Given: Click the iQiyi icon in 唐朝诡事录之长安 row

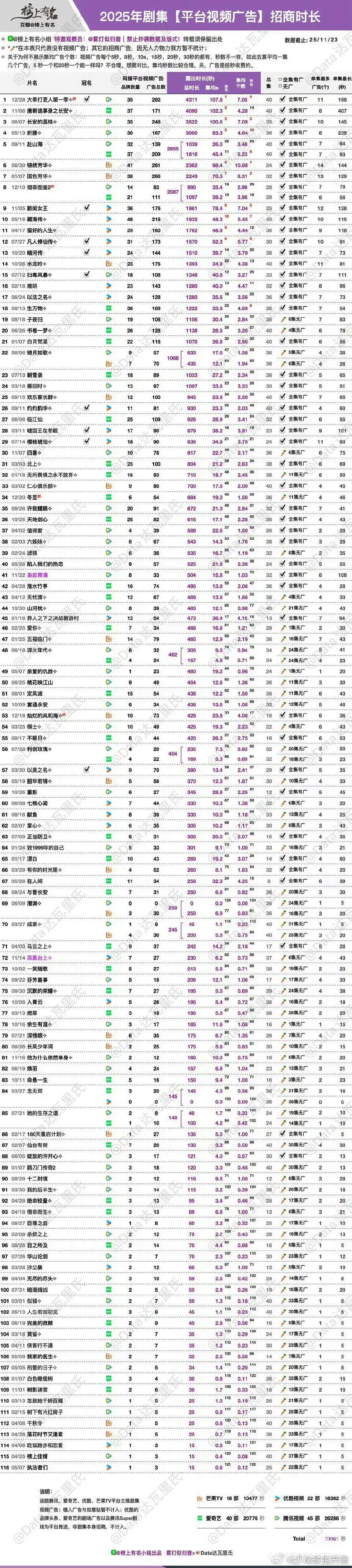Looking at the screenshot, I should (109, 110).
